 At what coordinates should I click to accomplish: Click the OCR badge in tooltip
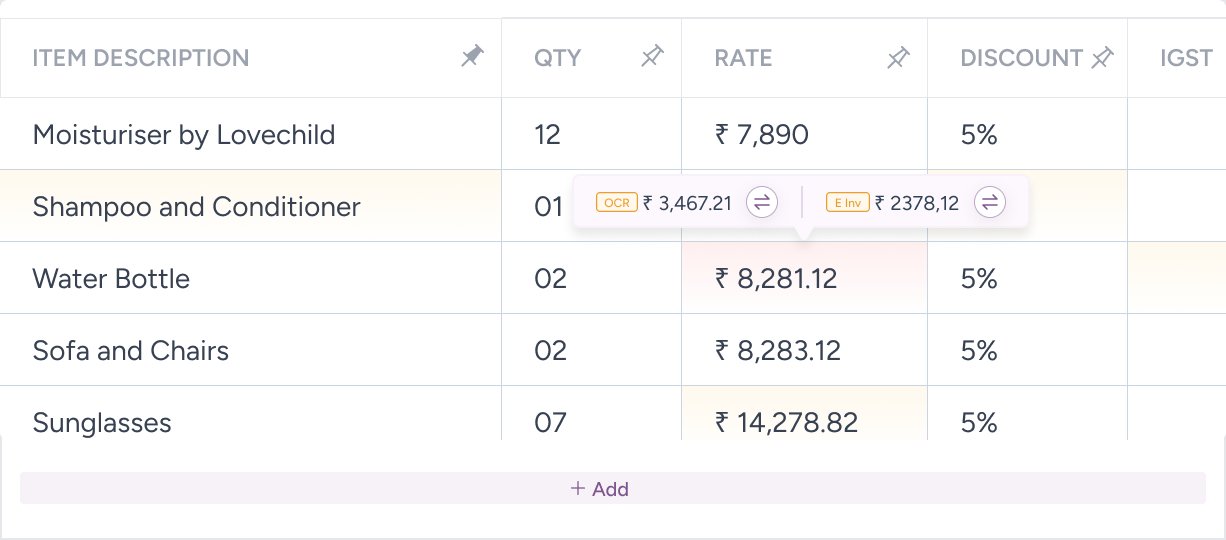[616, 203]
